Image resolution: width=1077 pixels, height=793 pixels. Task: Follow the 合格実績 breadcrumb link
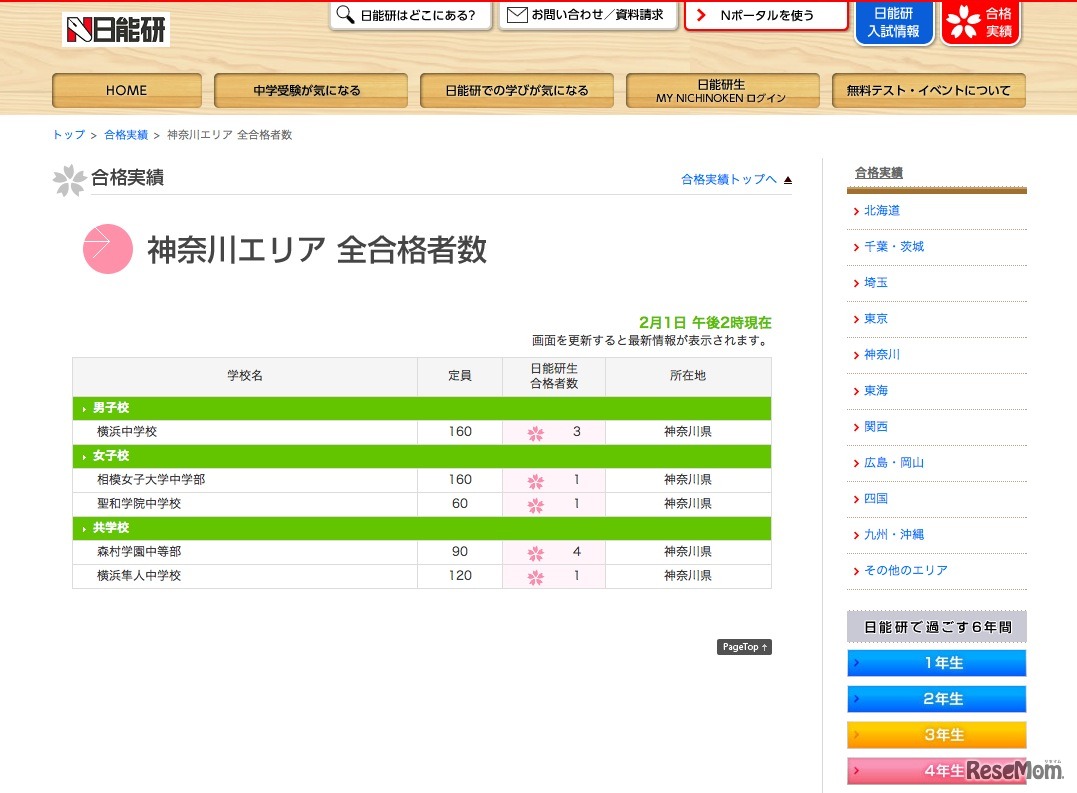(127, 134)
